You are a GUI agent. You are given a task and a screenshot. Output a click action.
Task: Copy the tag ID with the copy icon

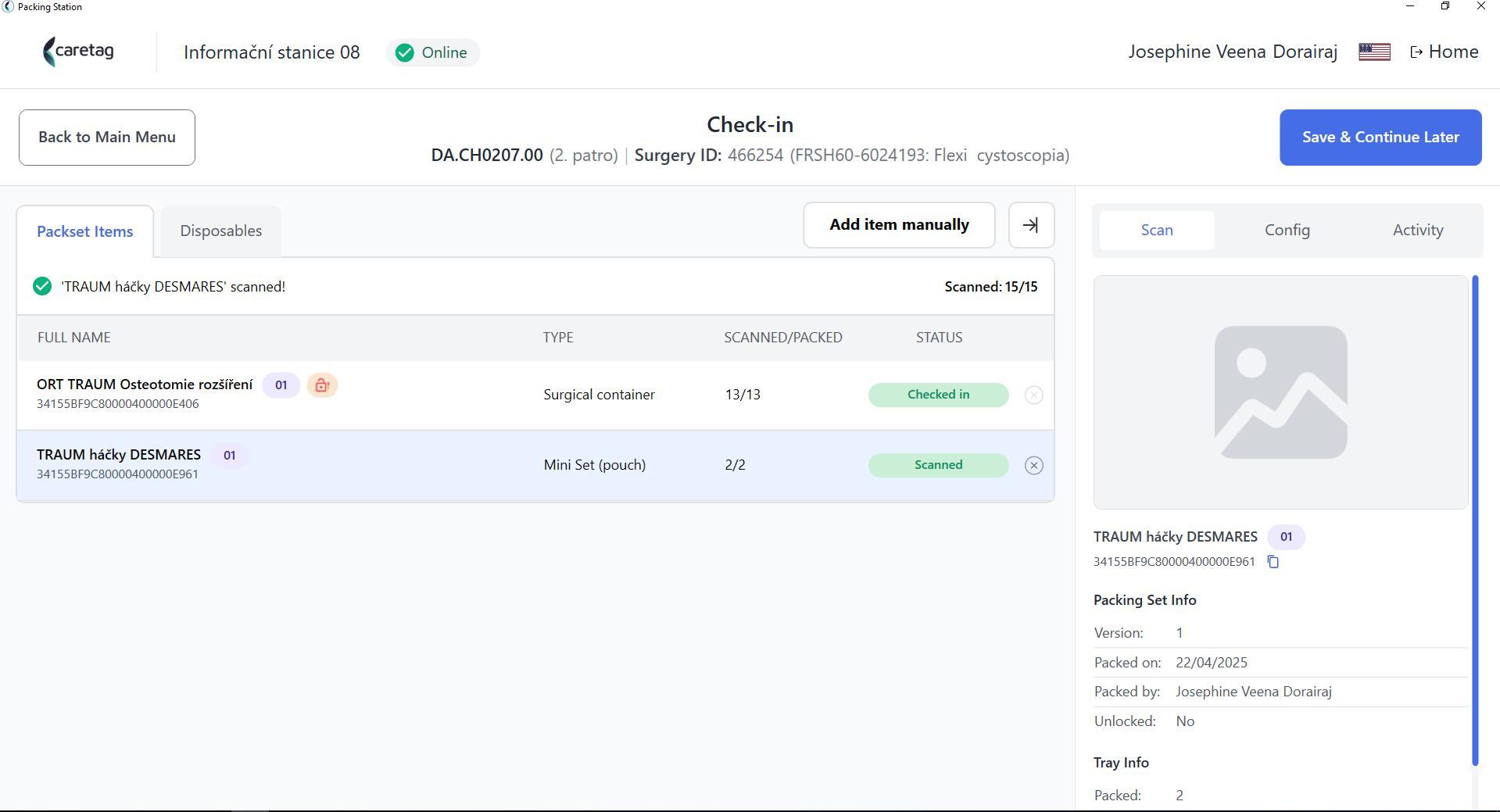1273,561
